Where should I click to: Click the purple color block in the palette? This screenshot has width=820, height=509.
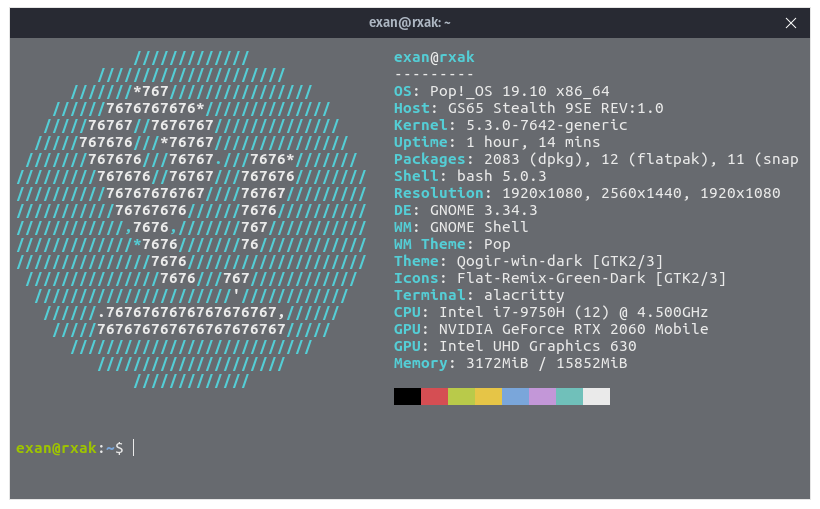click(543, 397)
